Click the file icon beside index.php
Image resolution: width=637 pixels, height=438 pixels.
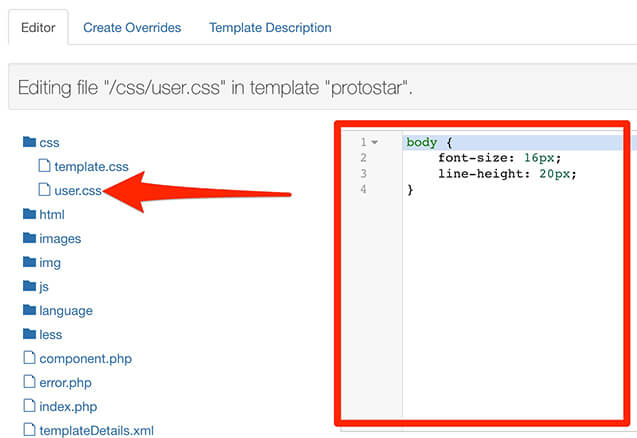tap(29, 407)
